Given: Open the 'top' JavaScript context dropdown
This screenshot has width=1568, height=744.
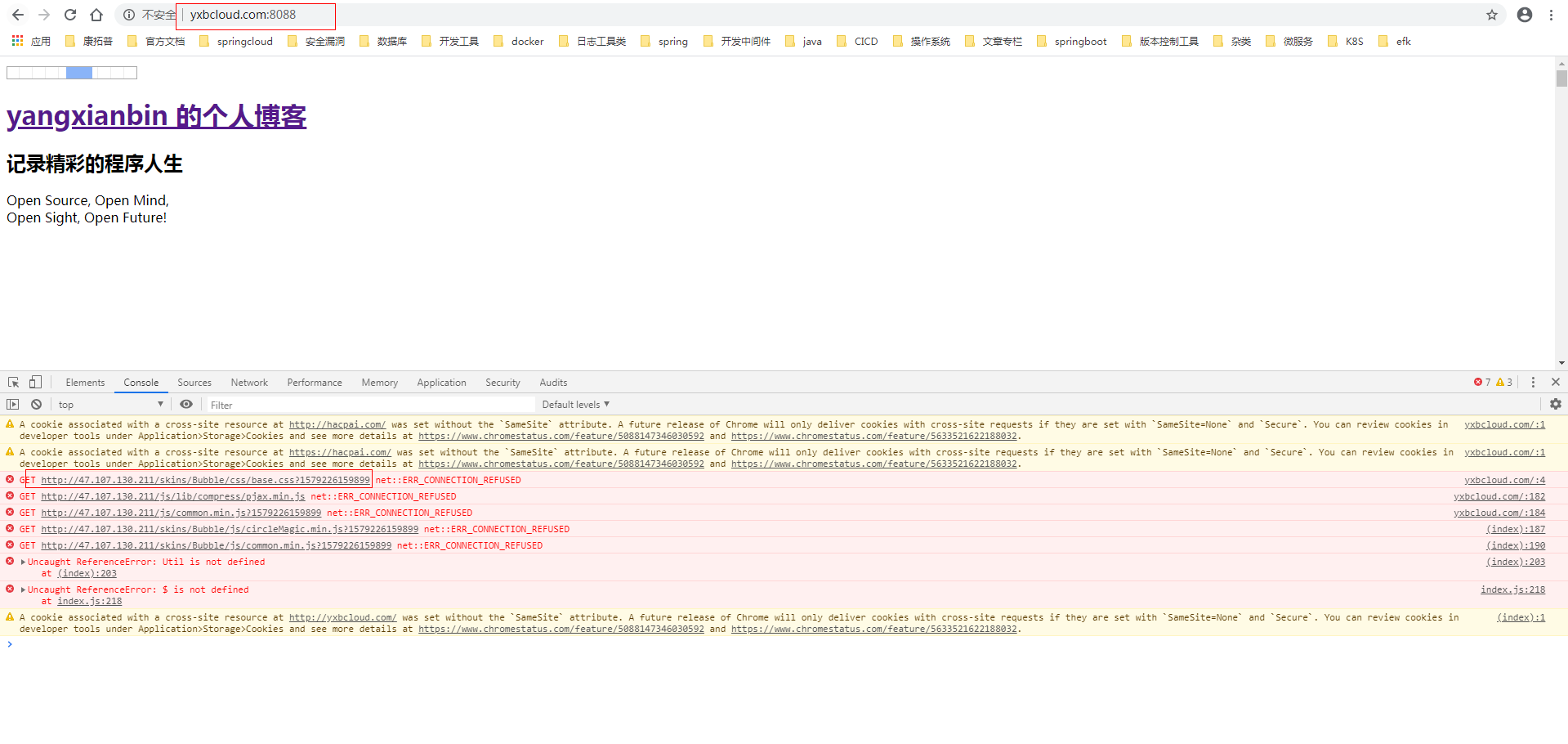Looking at the screenshot, I should (110, 405).
